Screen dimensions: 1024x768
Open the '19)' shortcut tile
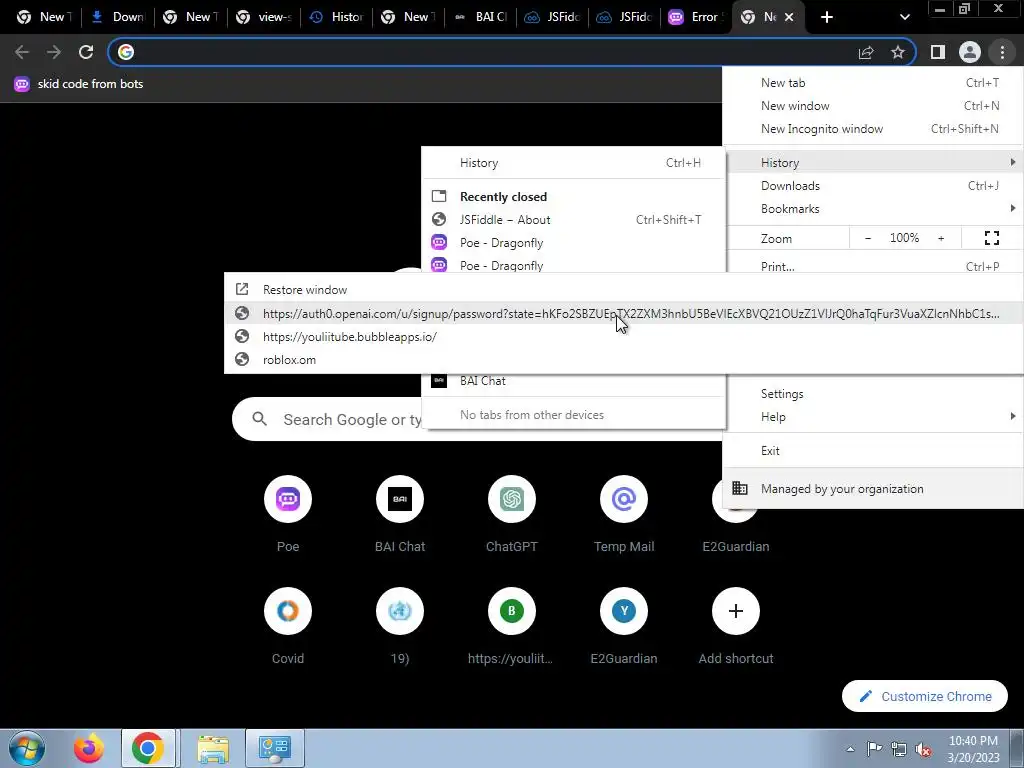point(400,627)
